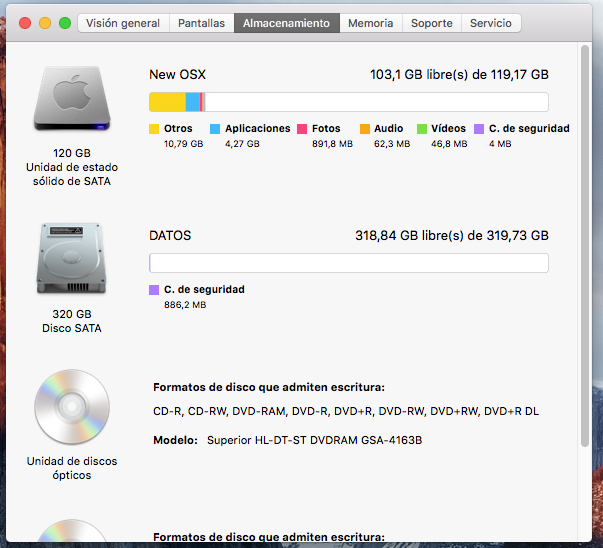Click the Fotos label
Viewport: 603px width, 548px height.
326,128
